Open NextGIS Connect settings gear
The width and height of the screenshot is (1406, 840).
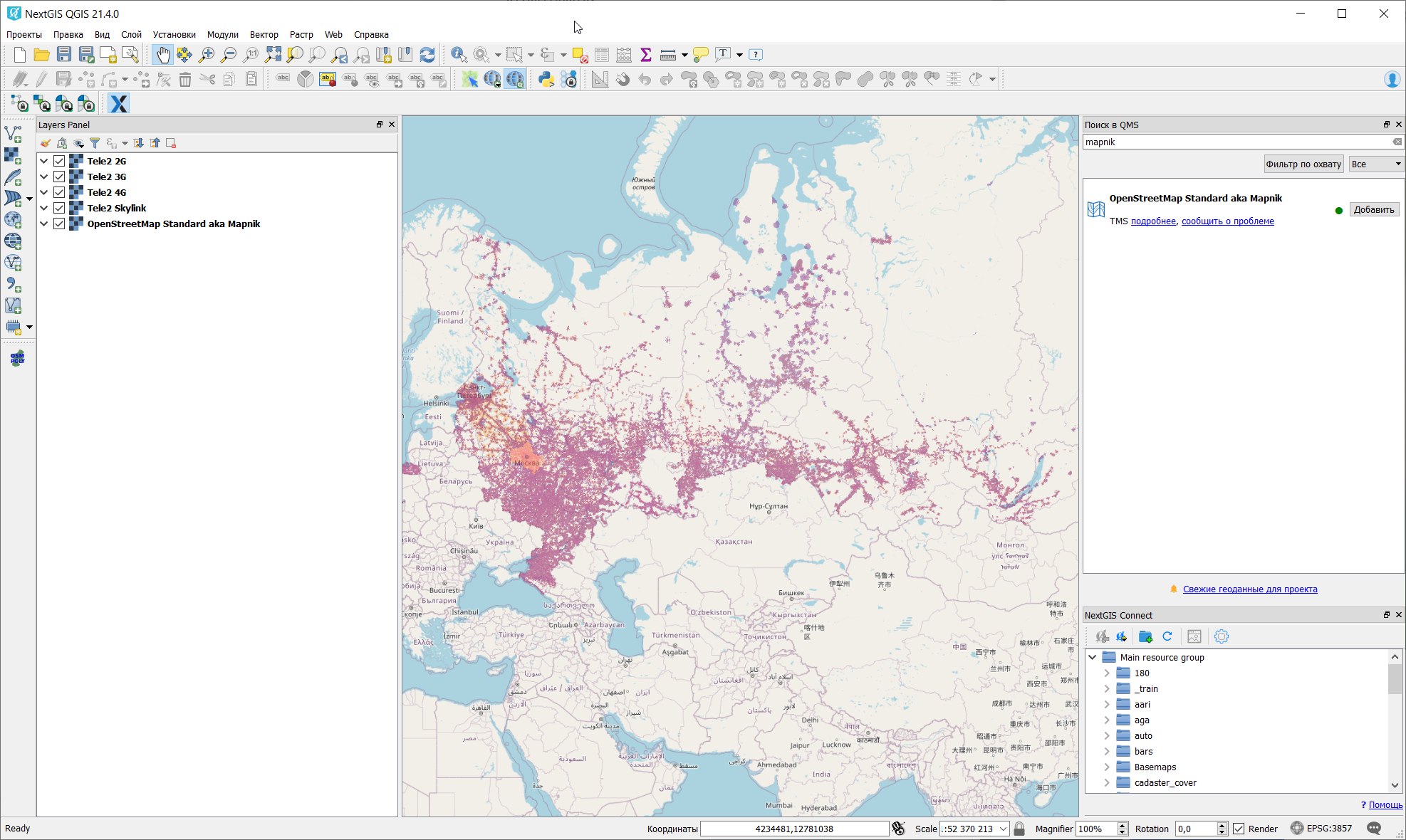[x=1222, y=636]
